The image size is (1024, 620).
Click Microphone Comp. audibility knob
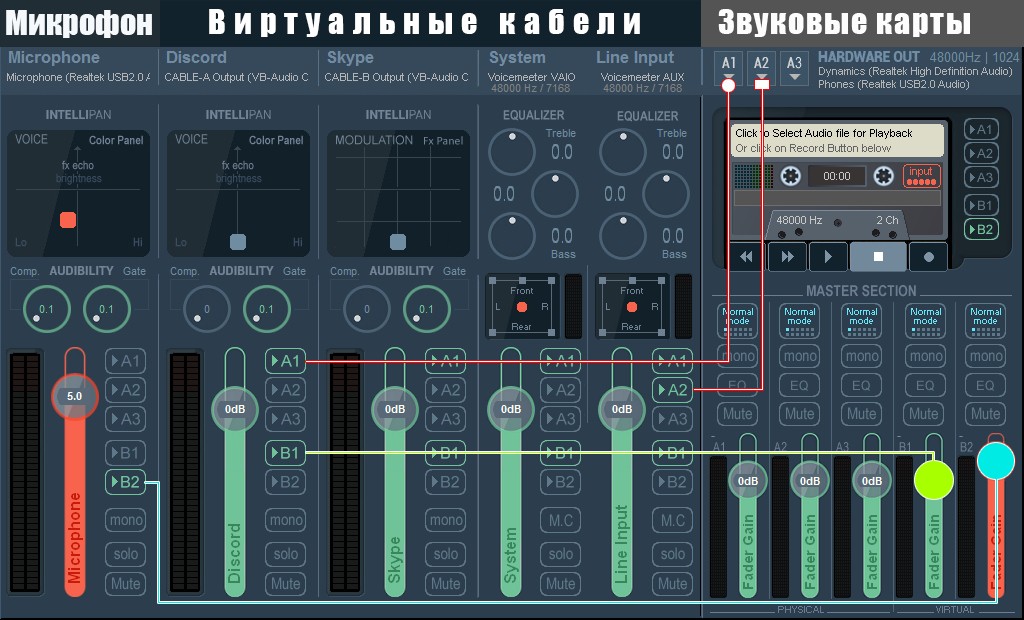[x=46, y=309]
